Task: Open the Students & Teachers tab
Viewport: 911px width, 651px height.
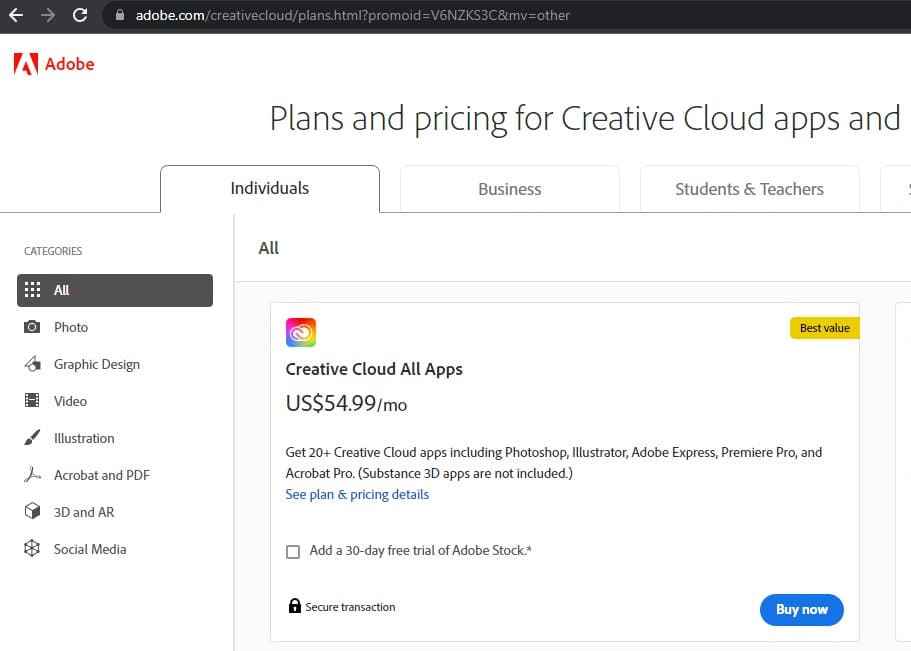Action: 749,189
